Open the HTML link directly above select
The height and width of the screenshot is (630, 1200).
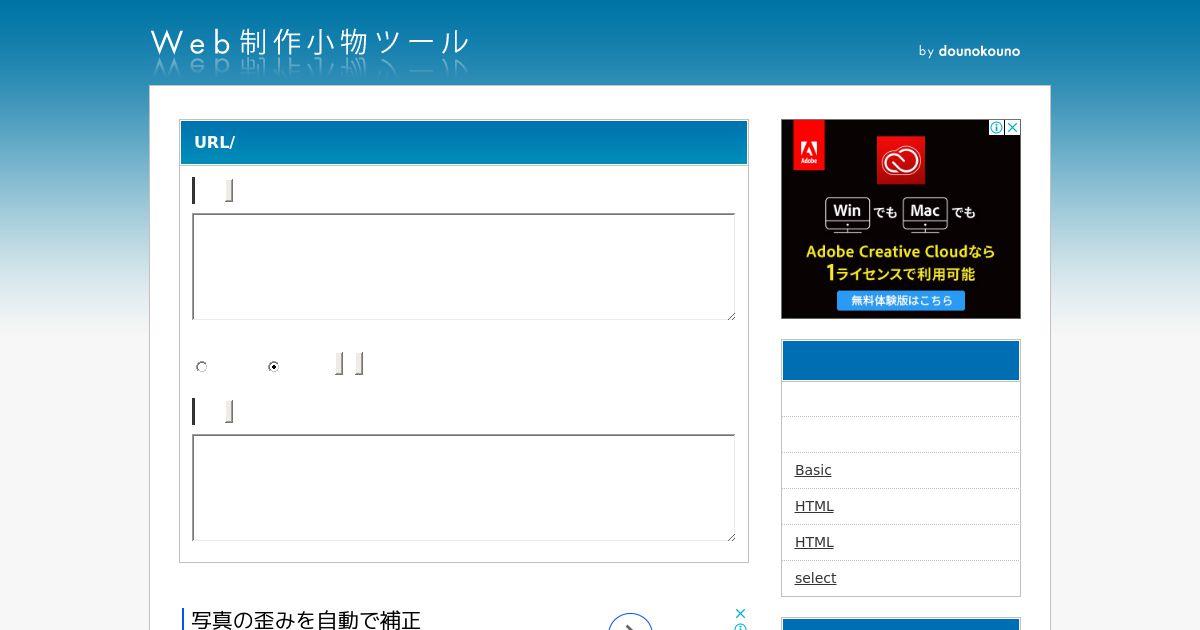click(814, 542)
